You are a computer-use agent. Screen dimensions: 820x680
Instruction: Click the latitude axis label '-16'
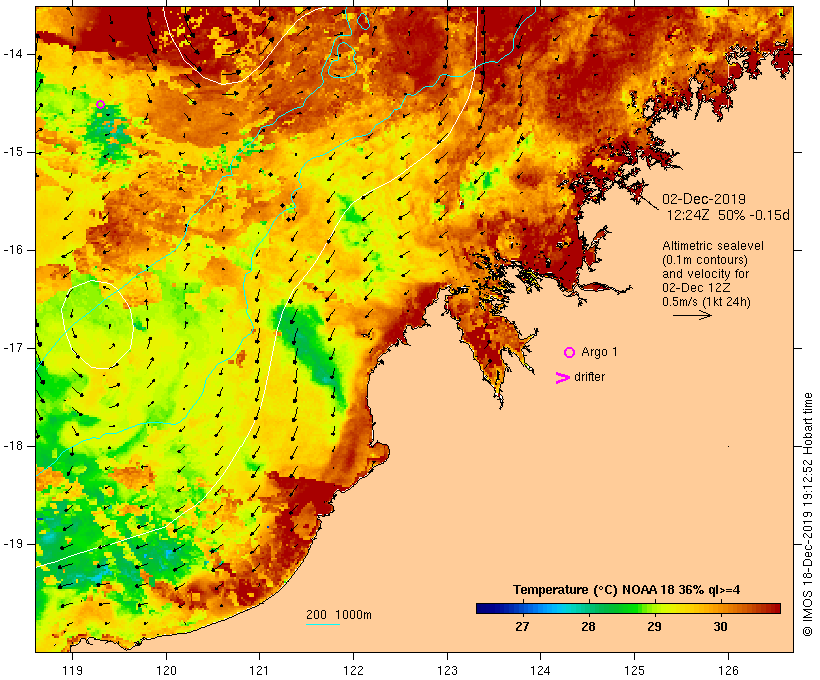pyautogui.click(x=13, y=250)
